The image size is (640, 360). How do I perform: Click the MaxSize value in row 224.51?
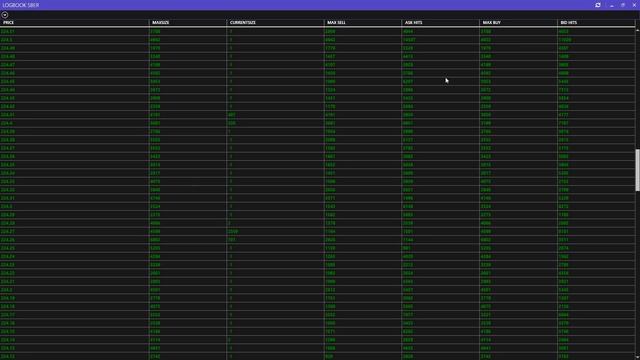click(x=155, y=31)
